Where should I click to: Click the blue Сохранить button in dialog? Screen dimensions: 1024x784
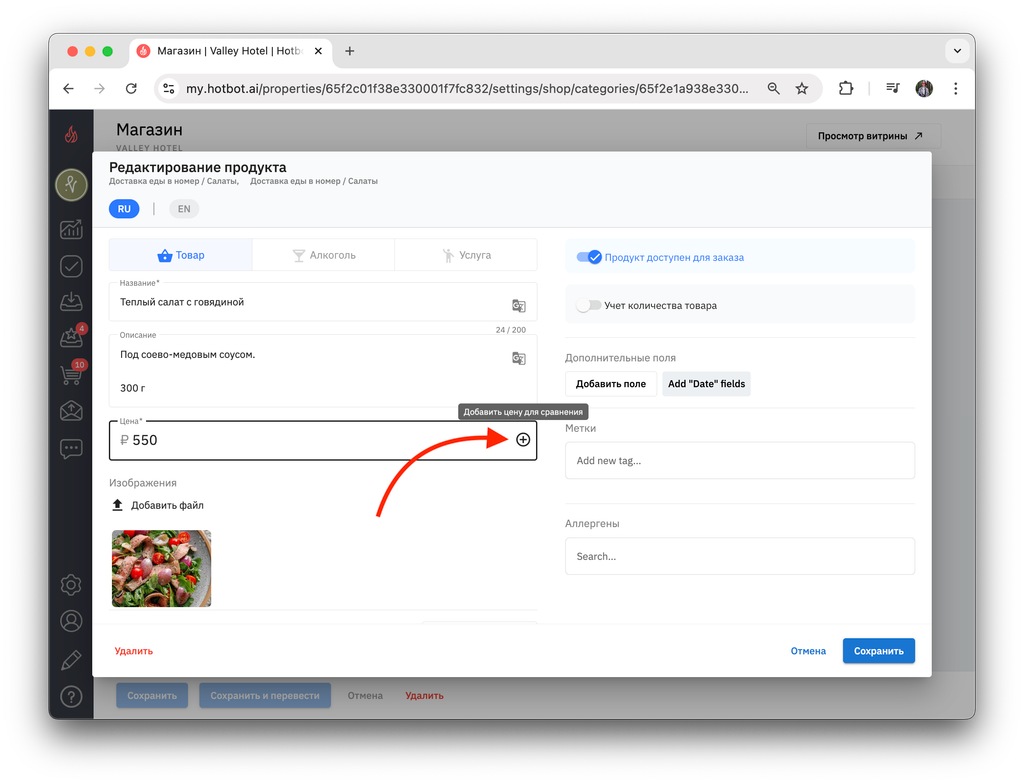(879, 651)
